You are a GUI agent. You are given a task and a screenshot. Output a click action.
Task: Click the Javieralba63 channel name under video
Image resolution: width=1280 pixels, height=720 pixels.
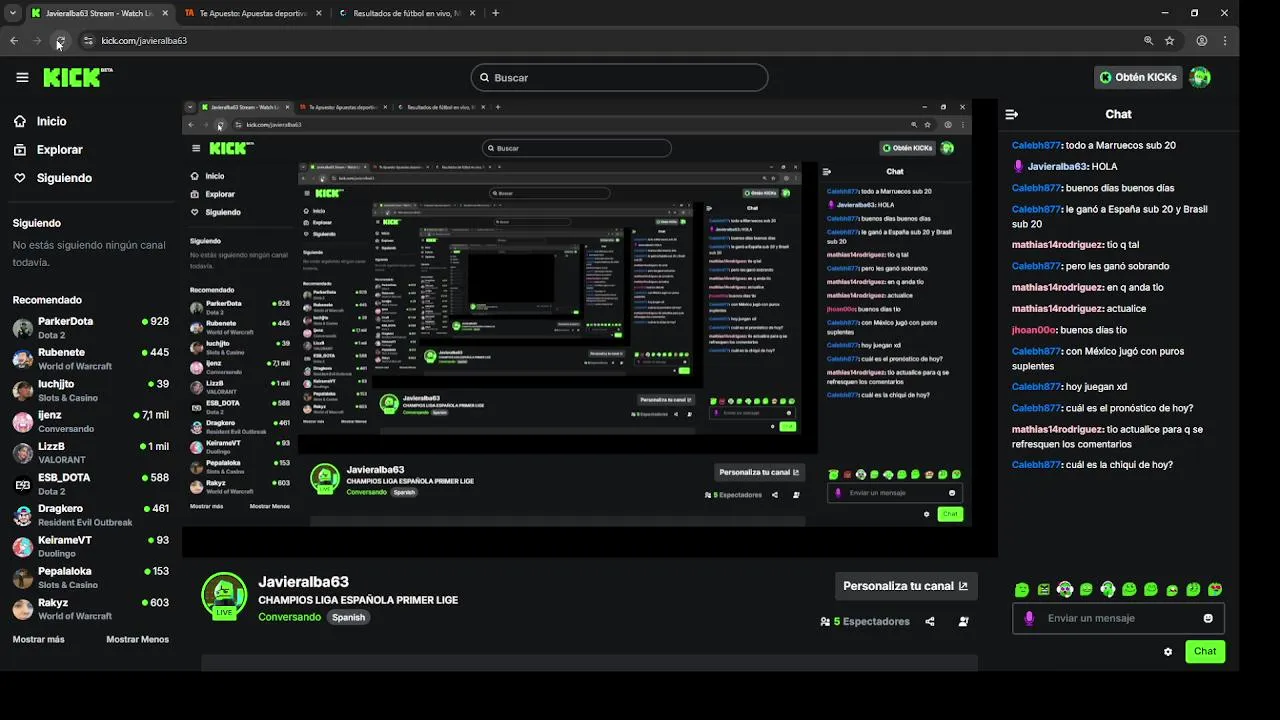tap(303, 582)
